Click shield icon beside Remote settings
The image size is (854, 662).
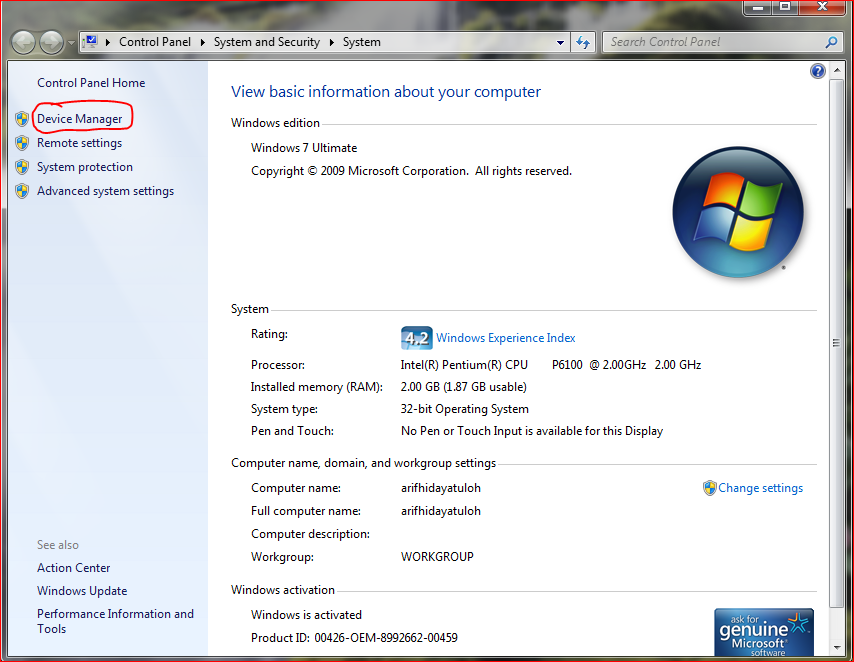pyautogui.click(x=22, y=143)
